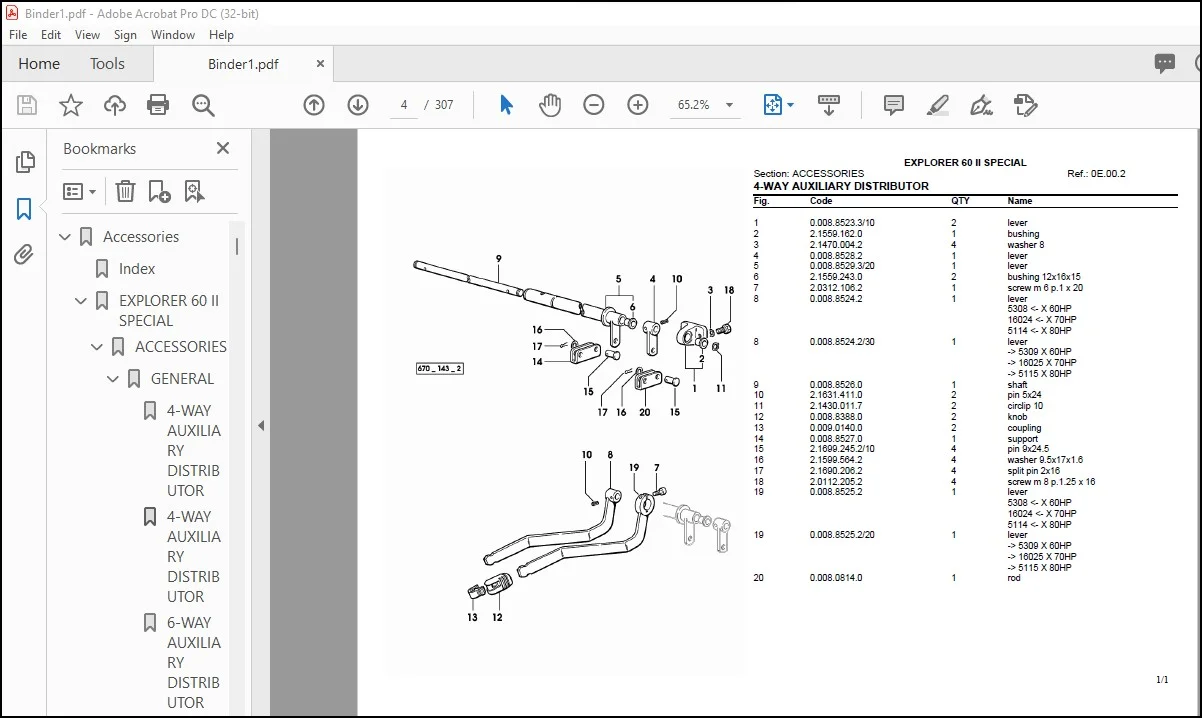Activate the Hand pan tool
This screenshot has width=1202, height=718.
click(x=550, y=105)
